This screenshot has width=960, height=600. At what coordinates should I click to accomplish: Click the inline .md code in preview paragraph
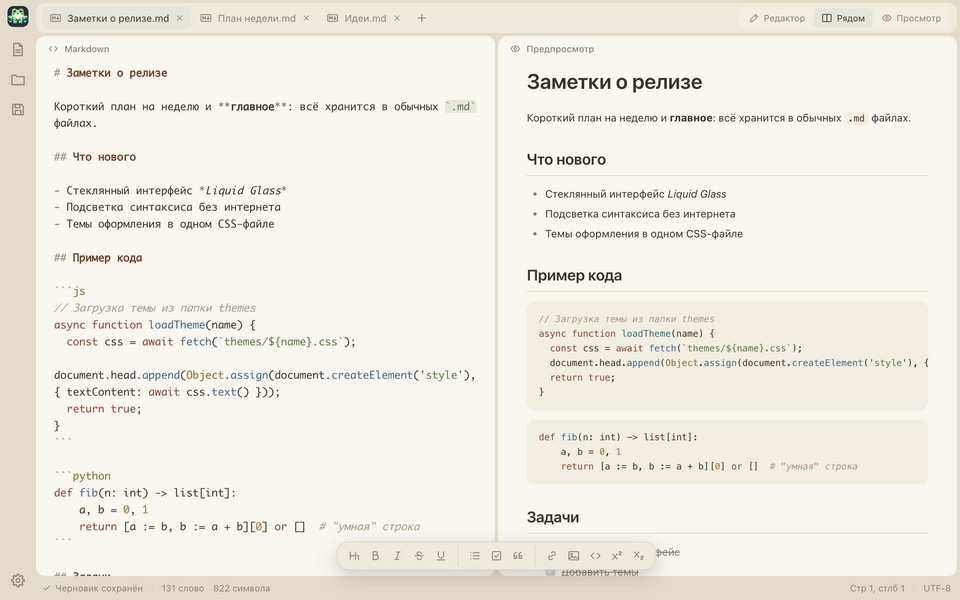856,118
